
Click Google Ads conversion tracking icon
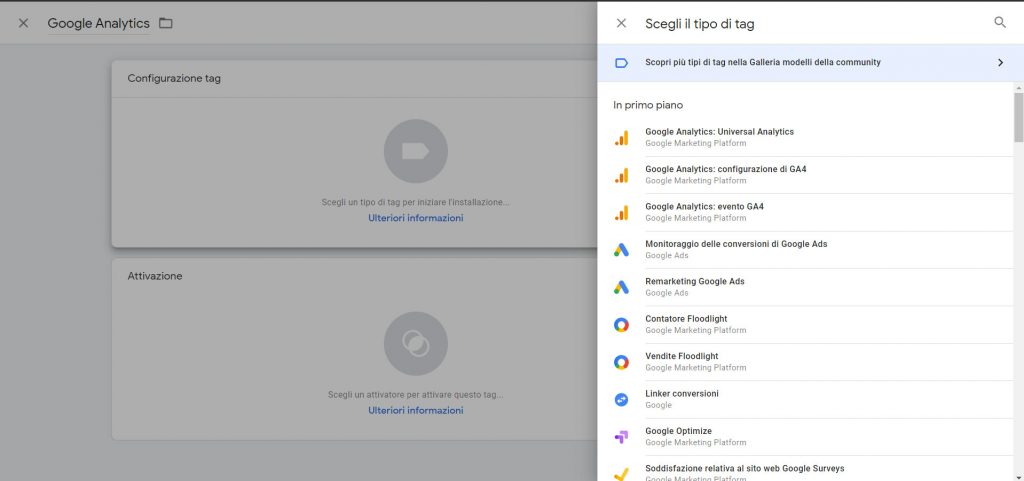pyautogui.click(x=622, y=250)
